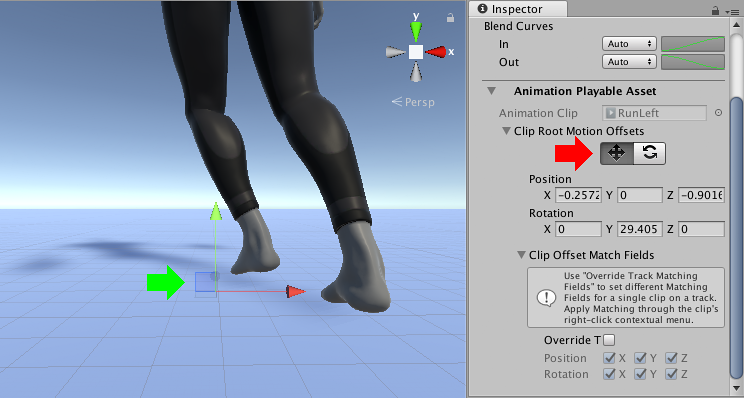Click the Animation Clip object picker circle
Viewport: 744px width, 398px height.
click(x=718, y=113)
